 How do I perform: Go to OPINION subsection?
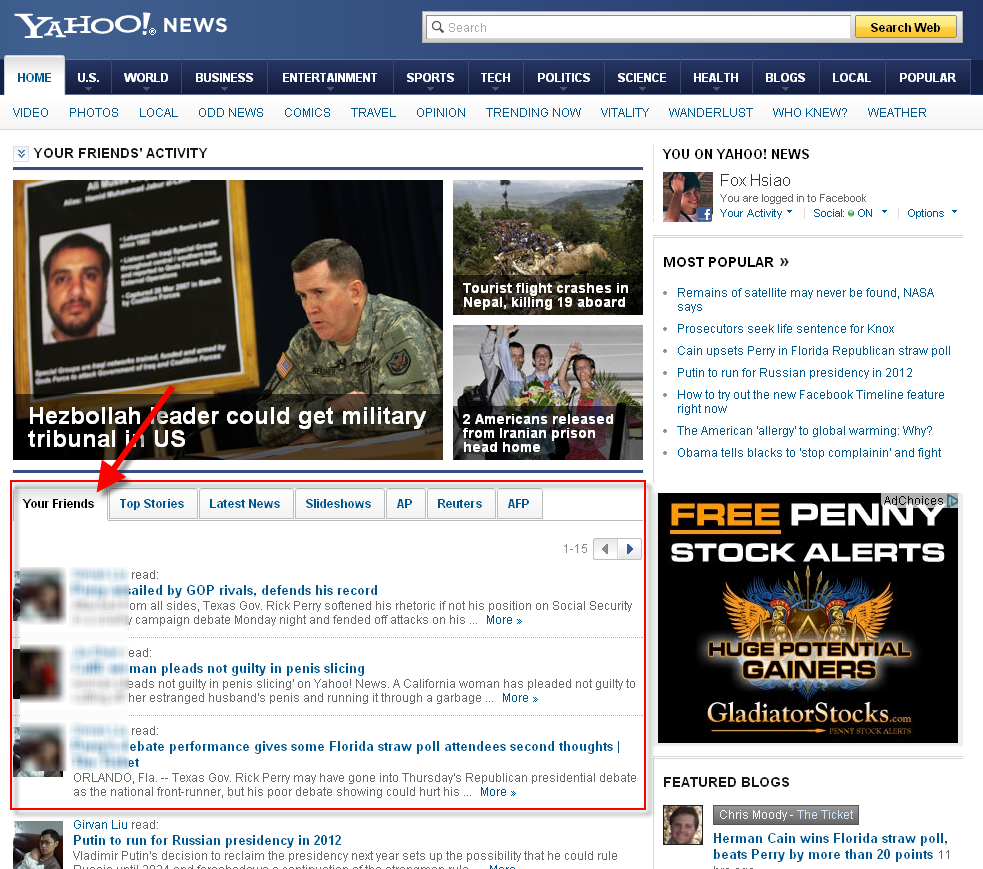pyautogui.click(x=441, y=113)
